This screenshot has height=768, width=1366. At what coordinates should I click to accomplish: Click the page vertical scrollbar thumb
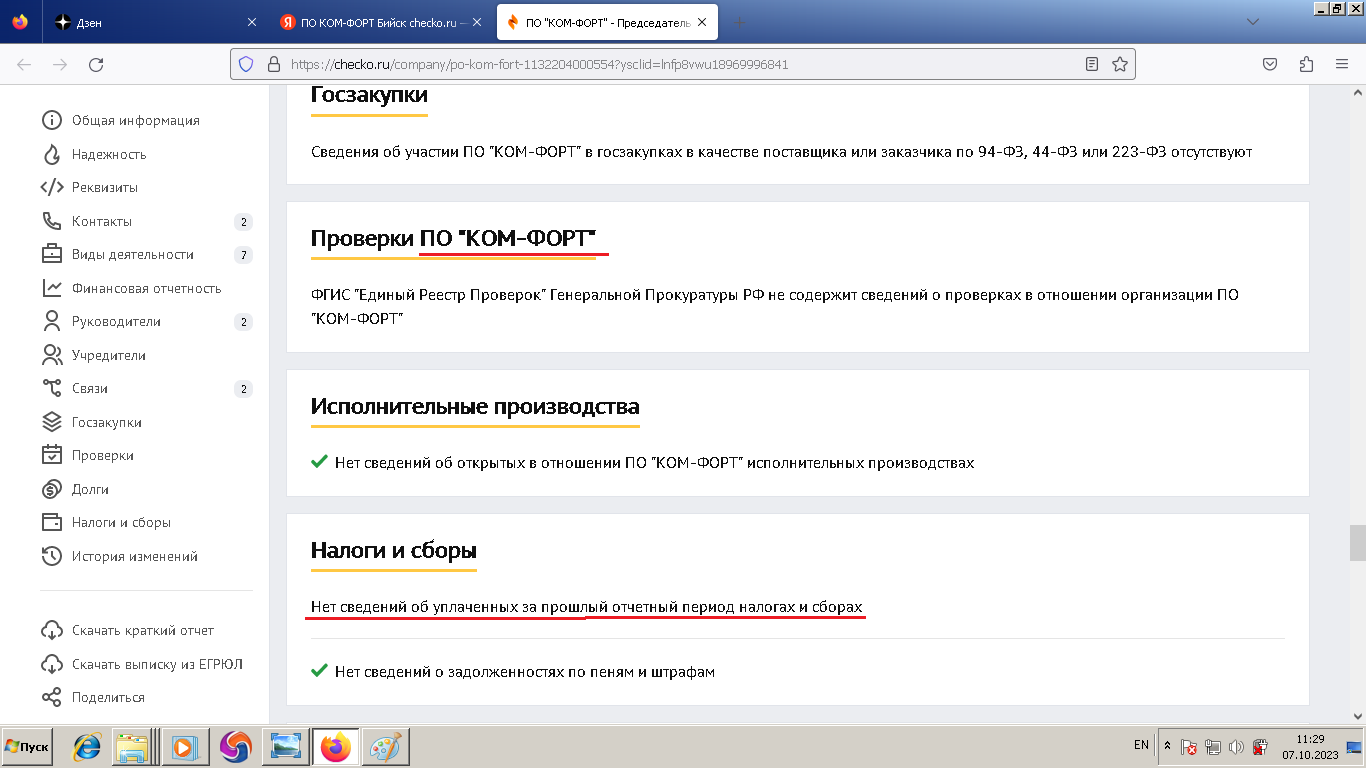coord(1357,543)
